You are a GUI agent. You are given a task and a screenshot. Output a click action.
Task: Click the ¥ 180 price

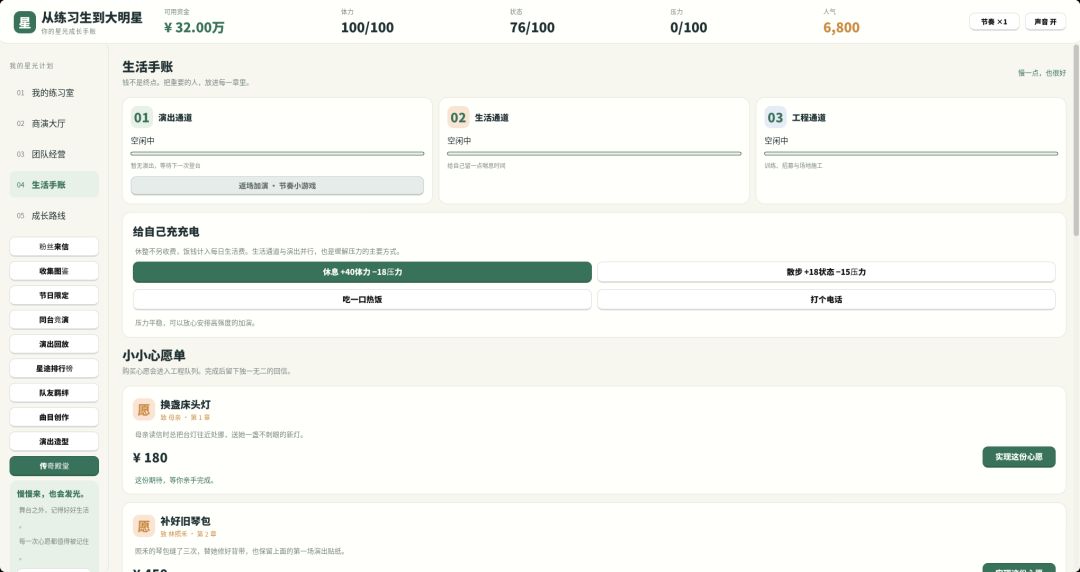pos(150,458)
